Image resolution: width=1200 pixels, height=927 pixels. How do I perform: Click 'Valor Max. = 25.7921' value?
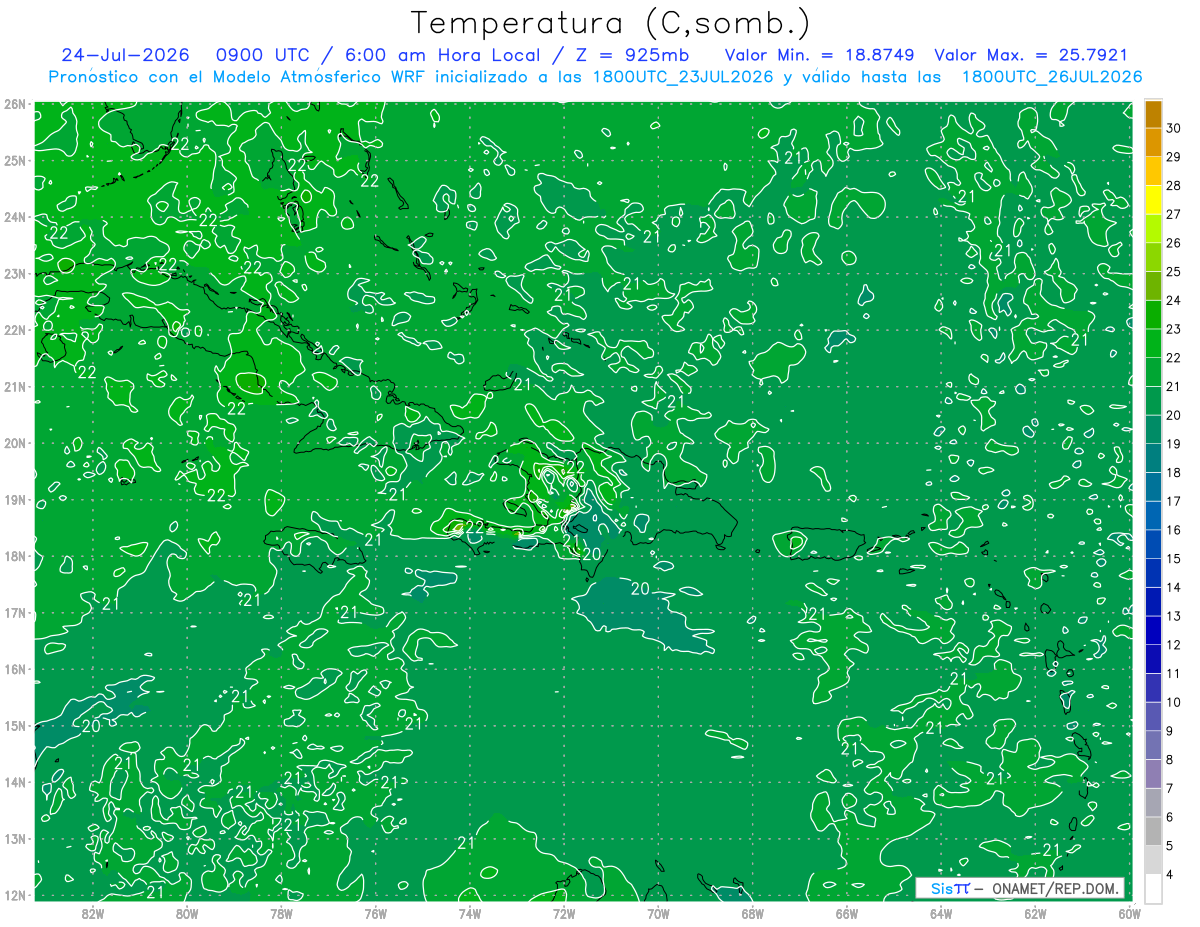1031,55
